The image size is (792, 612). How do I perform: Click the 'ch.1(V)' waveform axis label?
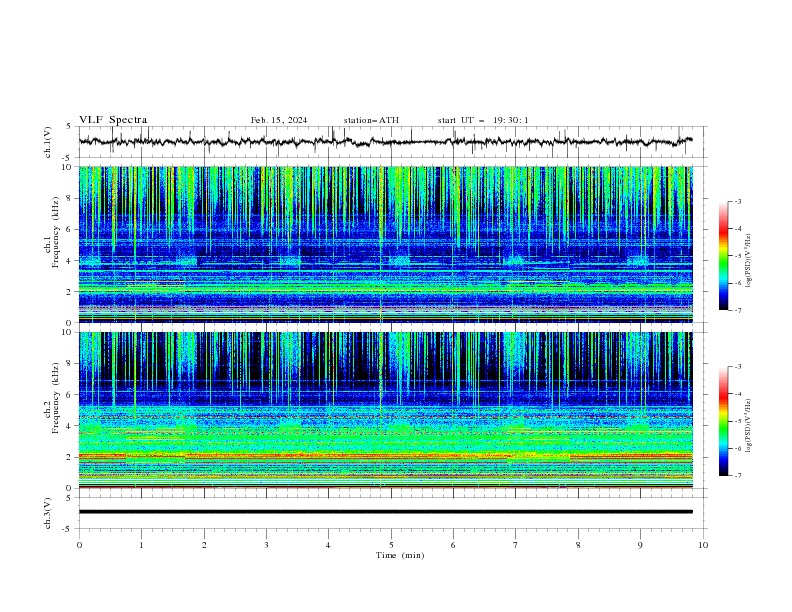(48, 142)
